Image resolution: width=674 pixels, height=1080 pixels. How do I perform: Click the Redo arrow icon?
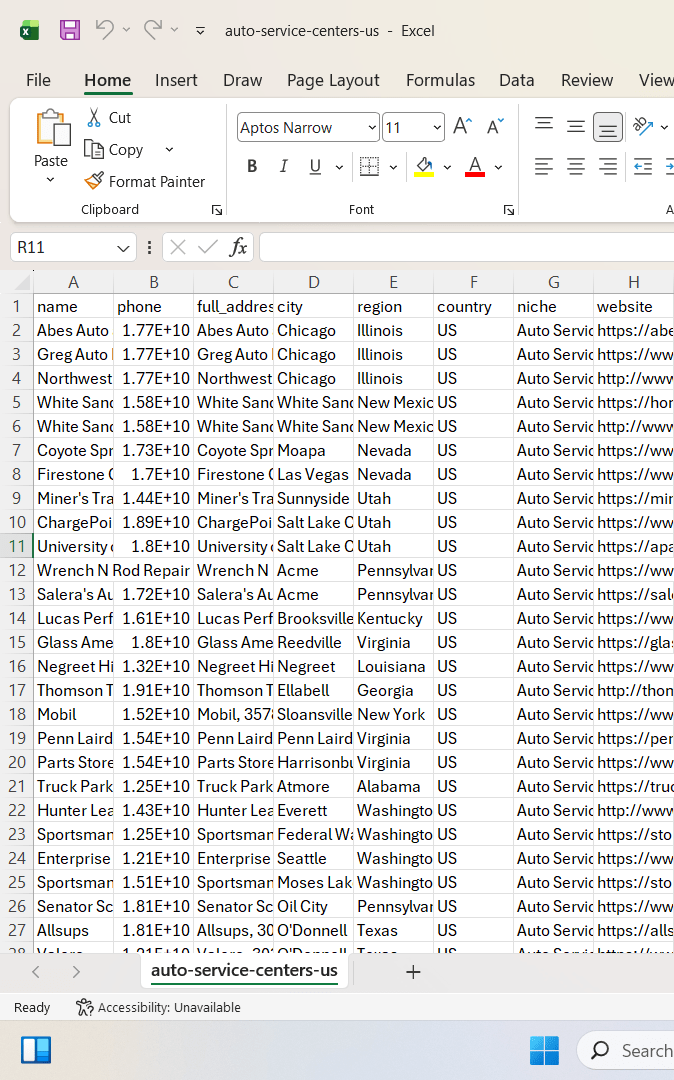click(x=153, y=30)
